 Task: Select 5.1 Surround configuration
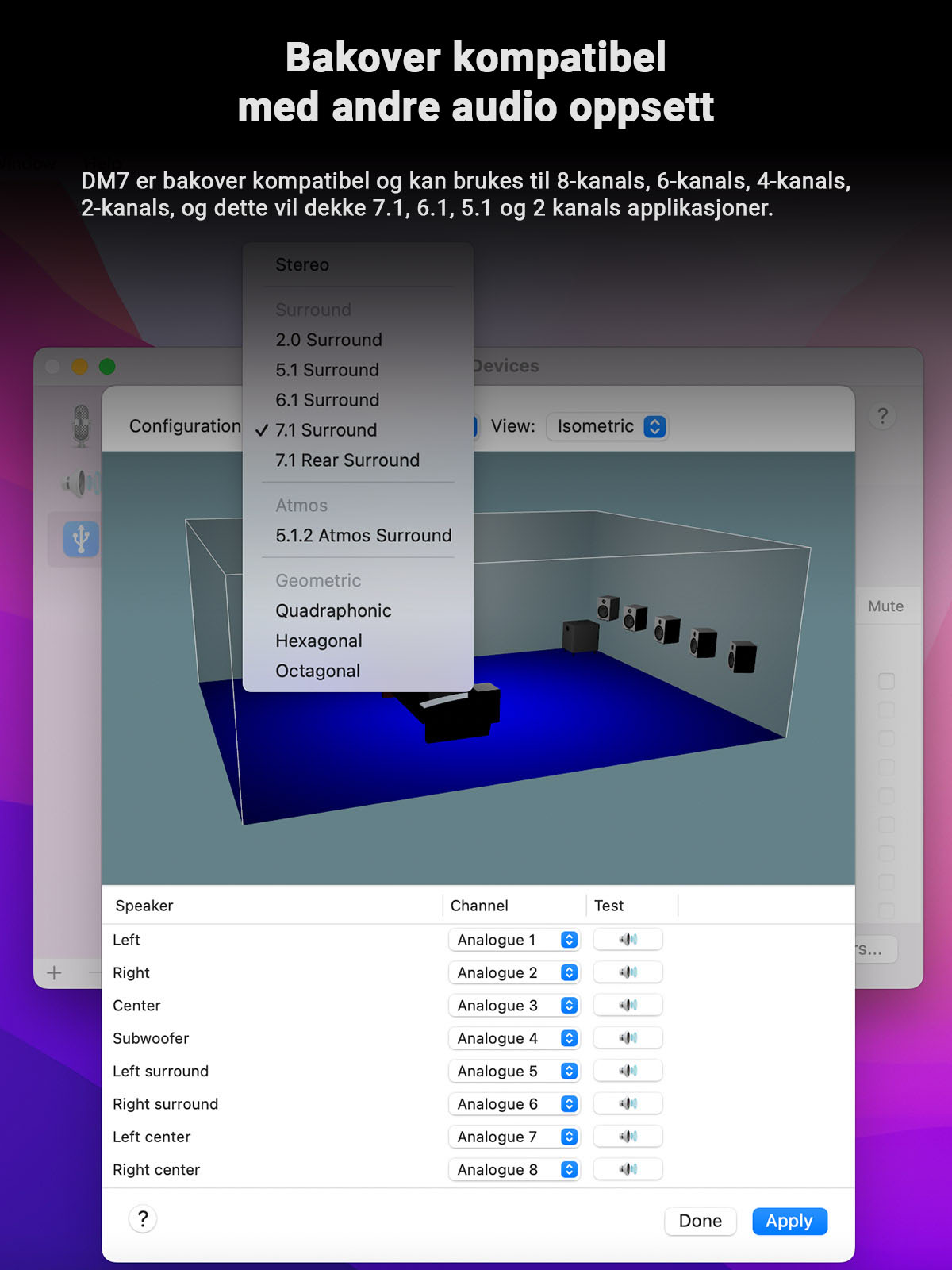pyautogui.click(x=358, y=370)
